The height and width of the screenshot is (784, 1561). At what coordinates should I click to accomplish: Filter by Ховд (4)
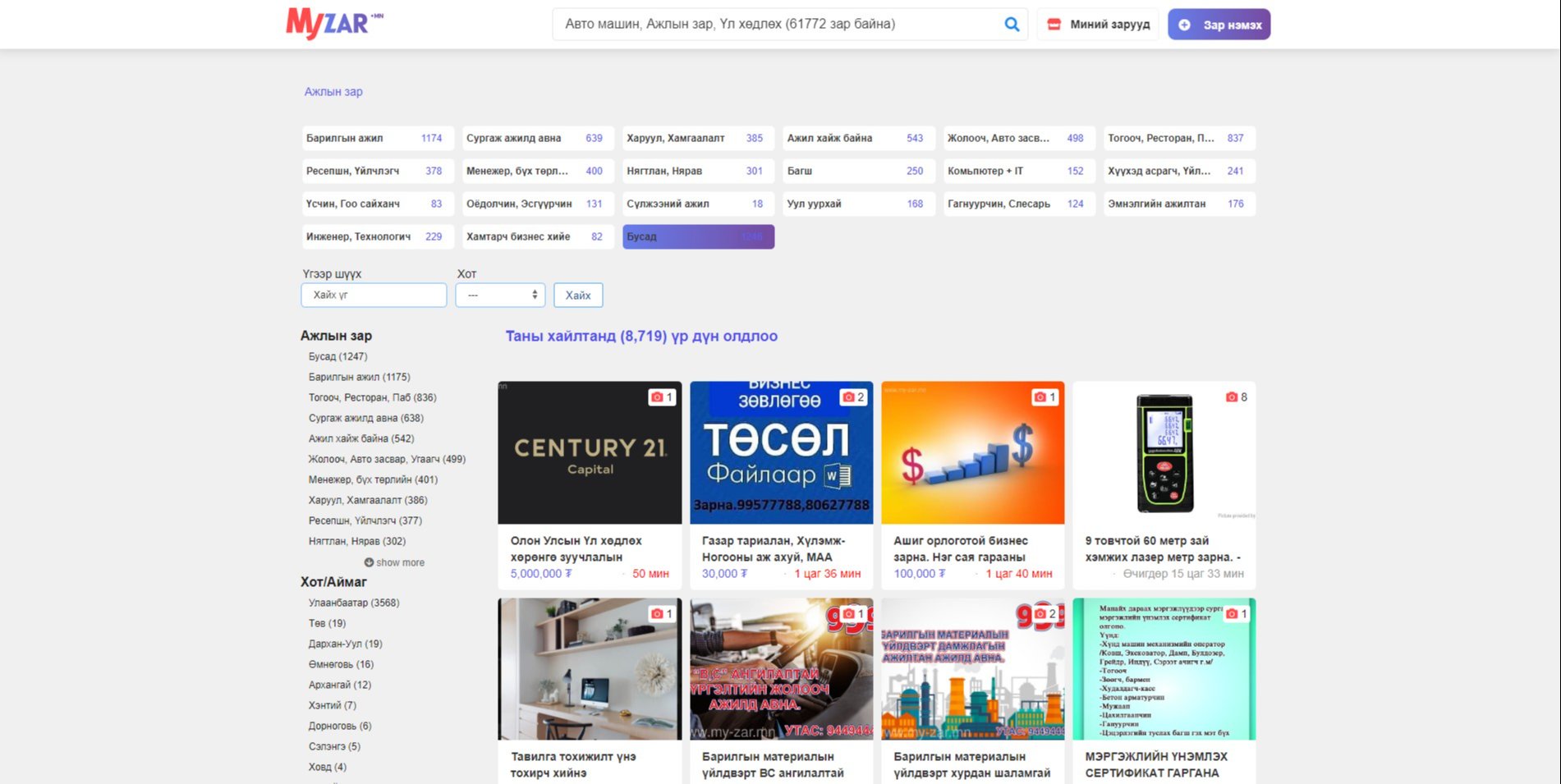pyautogui.click(x=328, y=767)
